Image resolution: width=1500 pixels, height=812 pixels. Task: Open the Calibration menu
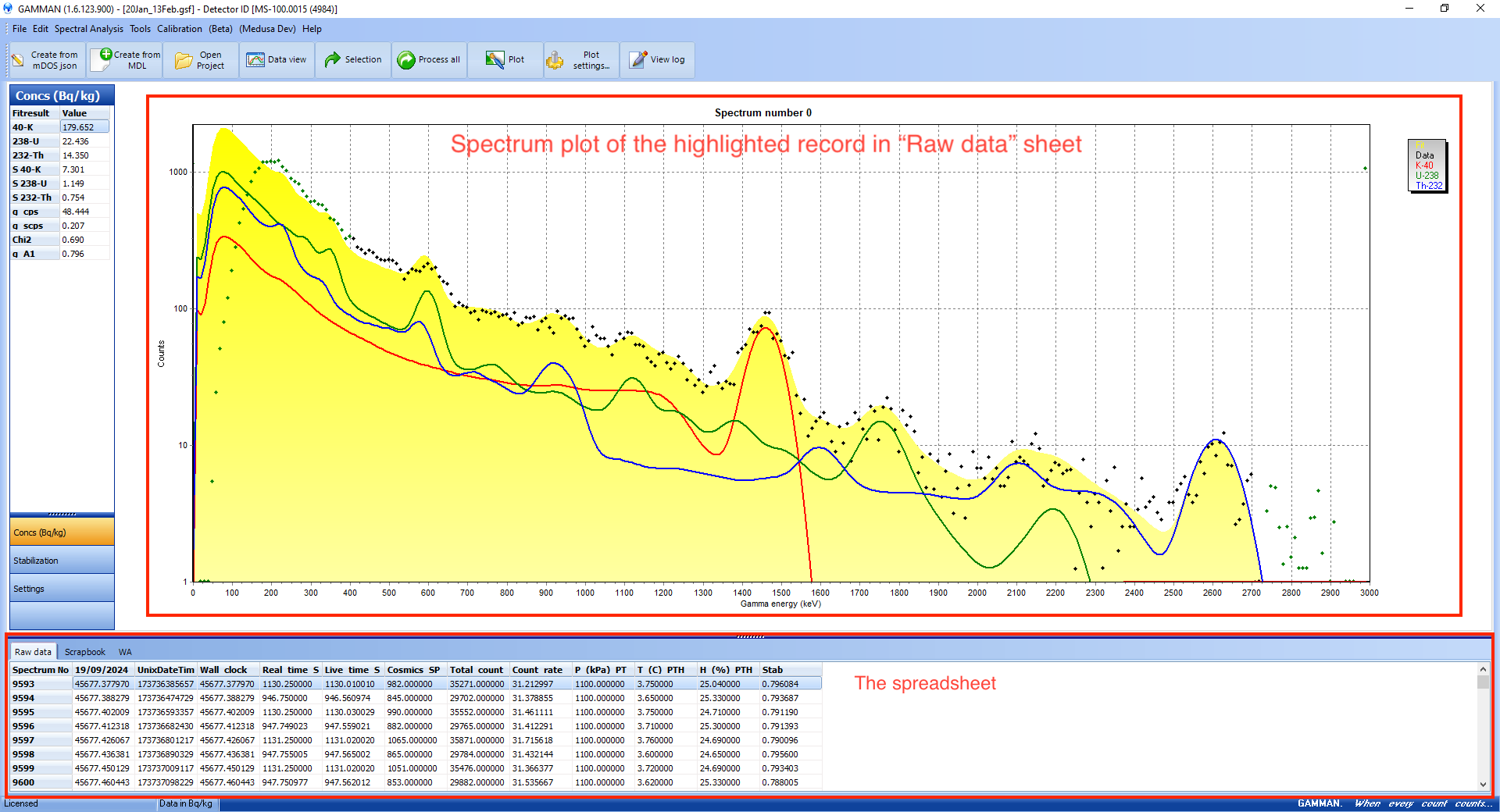179,29
